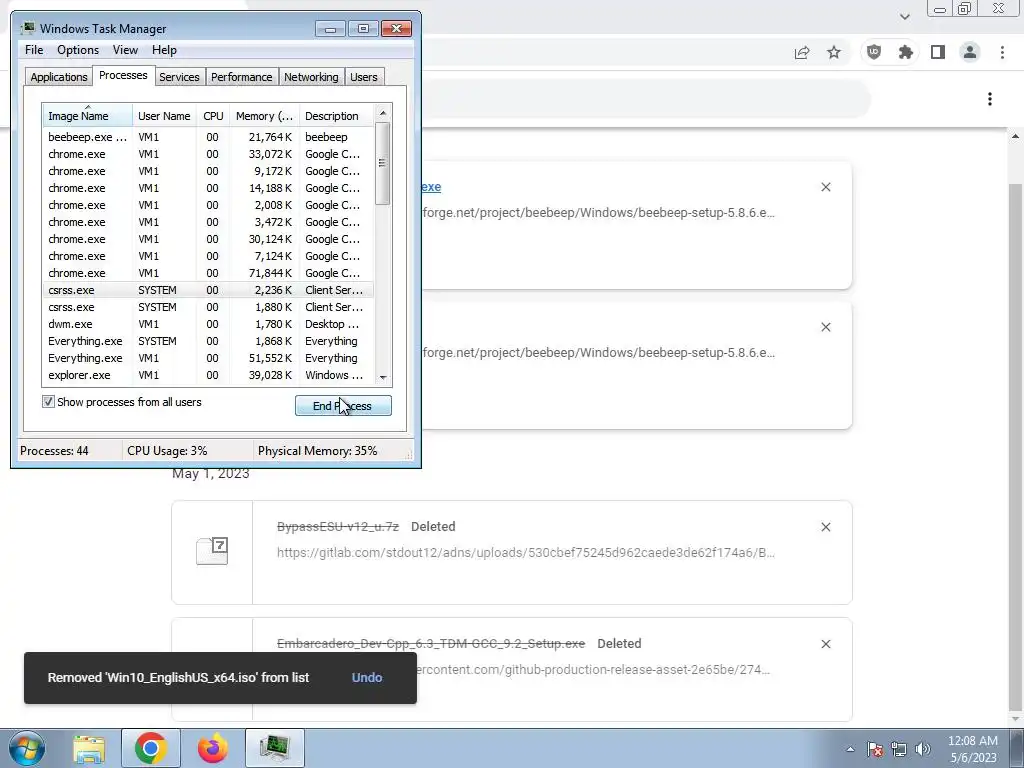Image resolution: width=1024 pixels, height=768 pixels.
Task: Click process list scrollbar thumb
Action: [383, 163]
